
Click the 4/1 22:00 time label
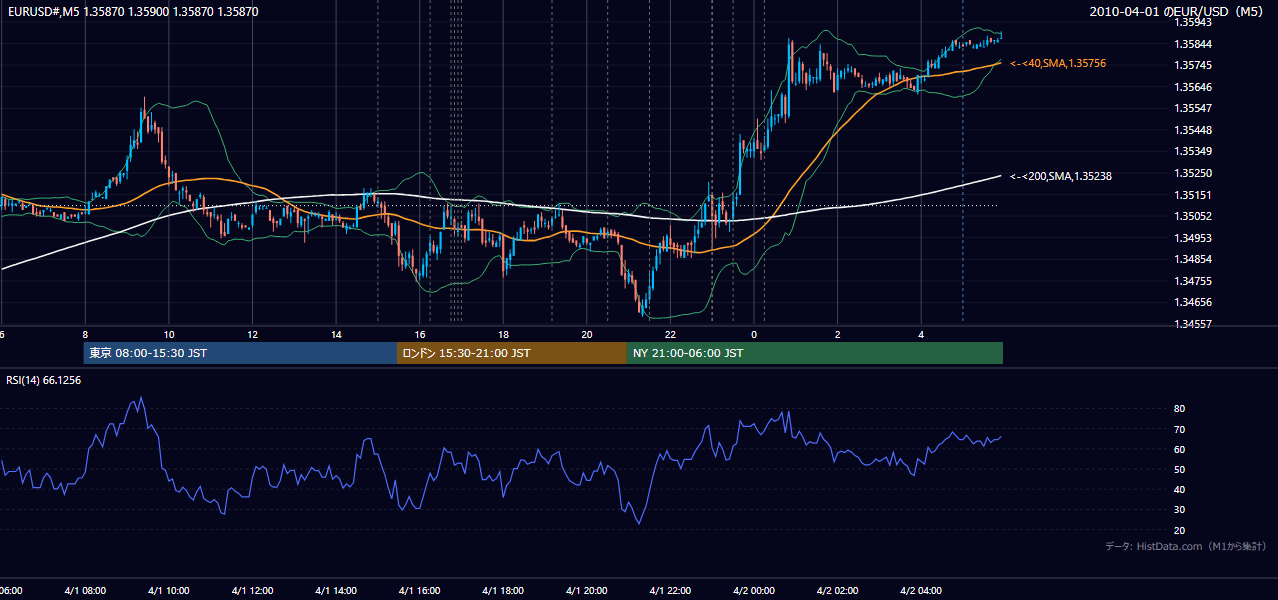click(x=670, y=590)
